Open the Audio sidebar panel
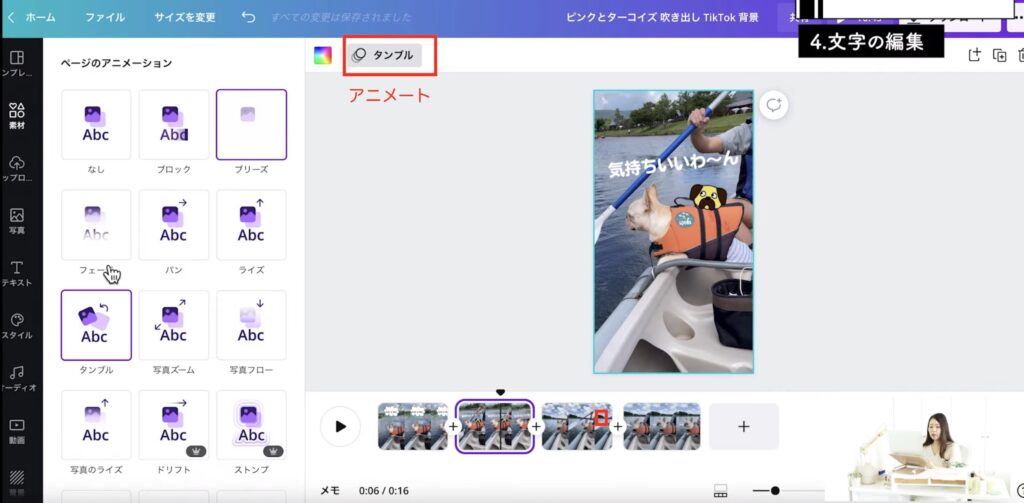1024x503 pixels. [x=17, y=378]
